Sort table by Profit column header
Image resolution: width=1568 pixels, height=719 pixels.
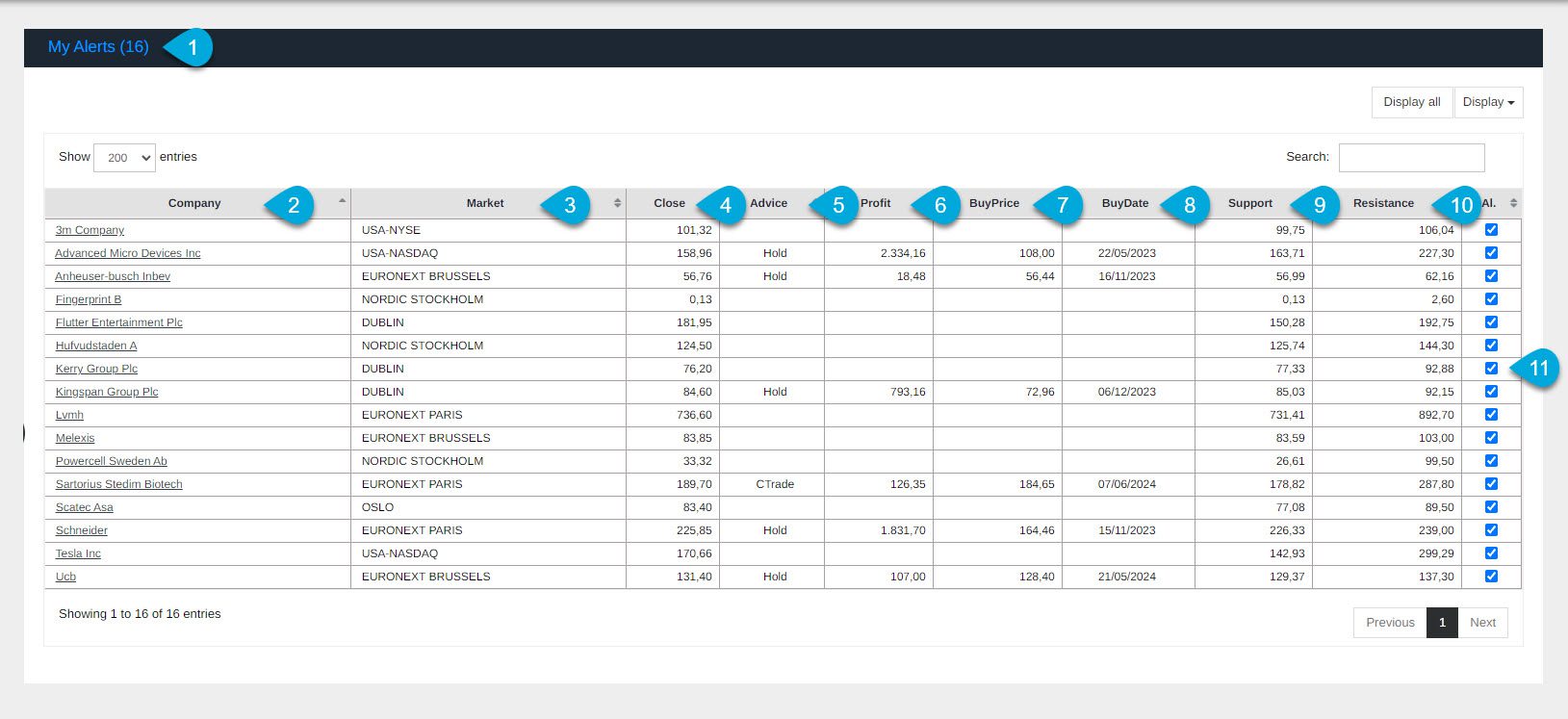[875, 203]
